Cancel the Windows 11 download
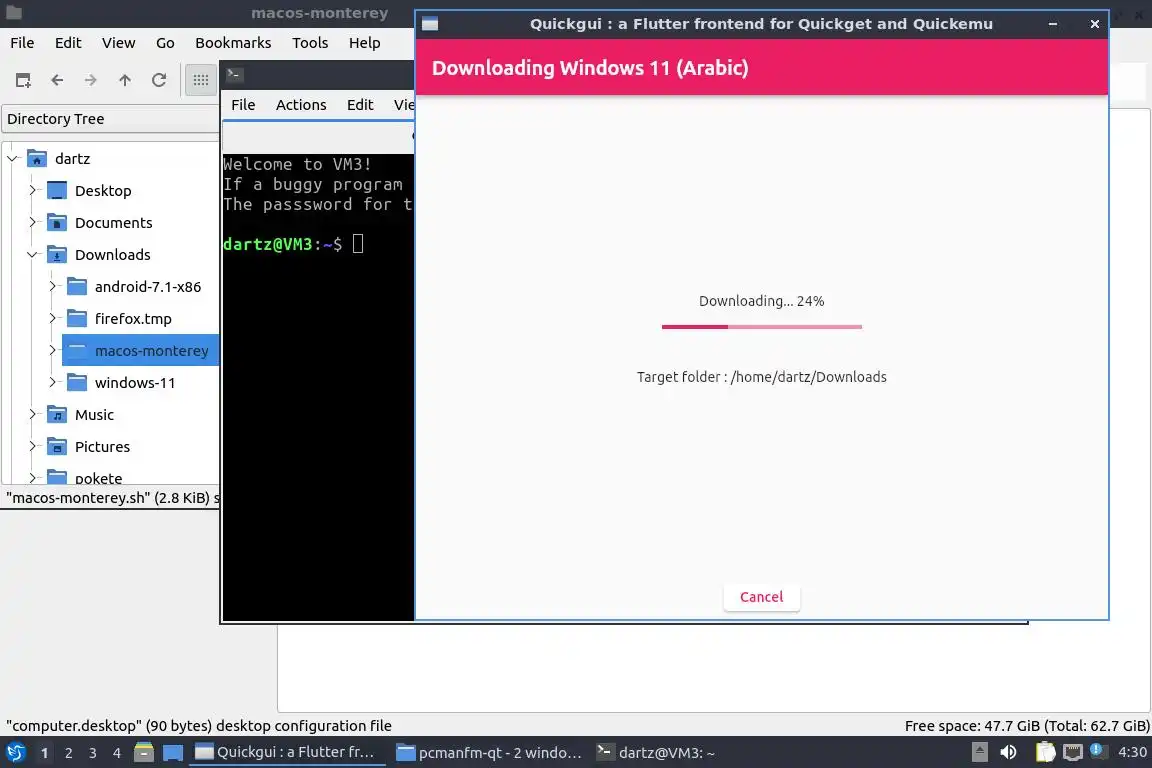1152x768 pixels. tap(761, 597)
